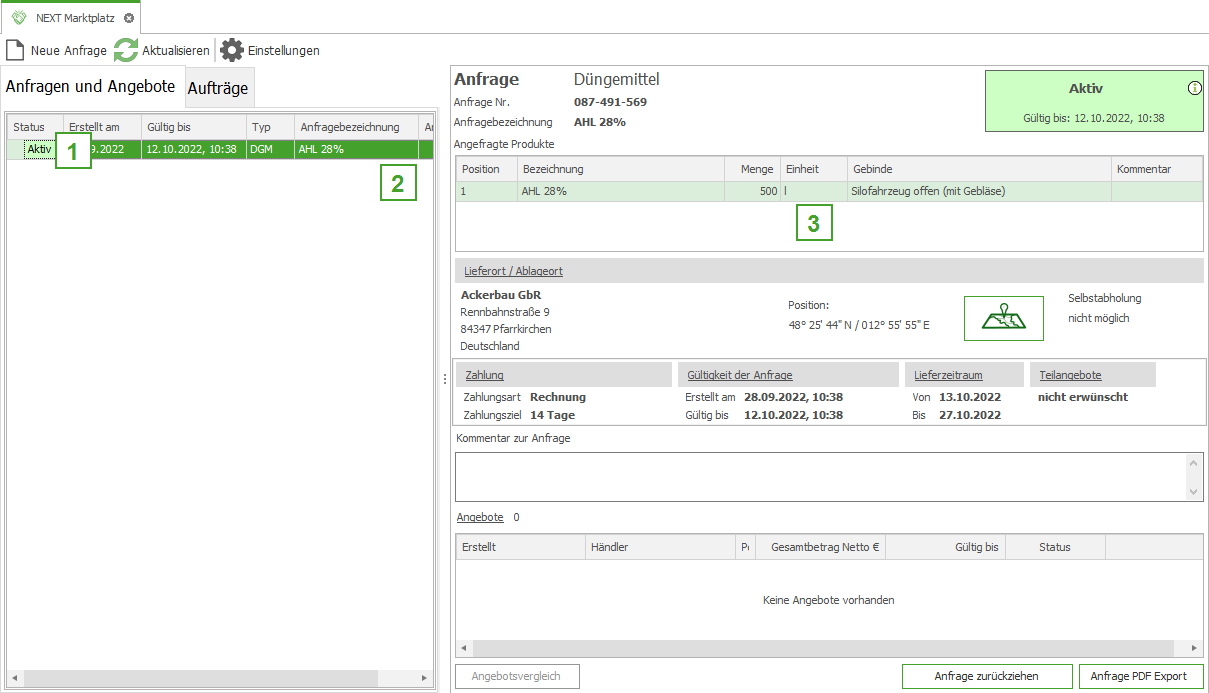Click Anfrage zurückziehen button
Screen dimensions: 1209x693
(986, 676)
